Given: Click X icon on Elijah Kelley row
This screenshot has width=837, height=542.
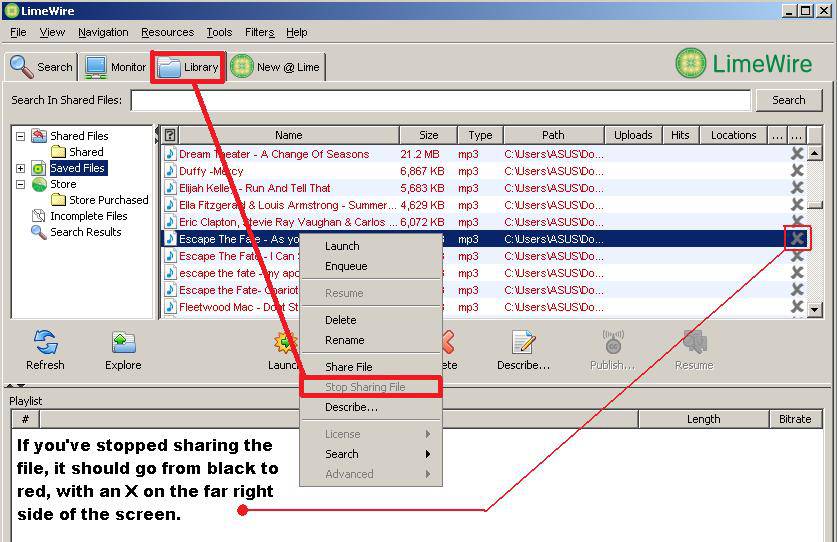Looking at the screenshot, I should point(797,188).
